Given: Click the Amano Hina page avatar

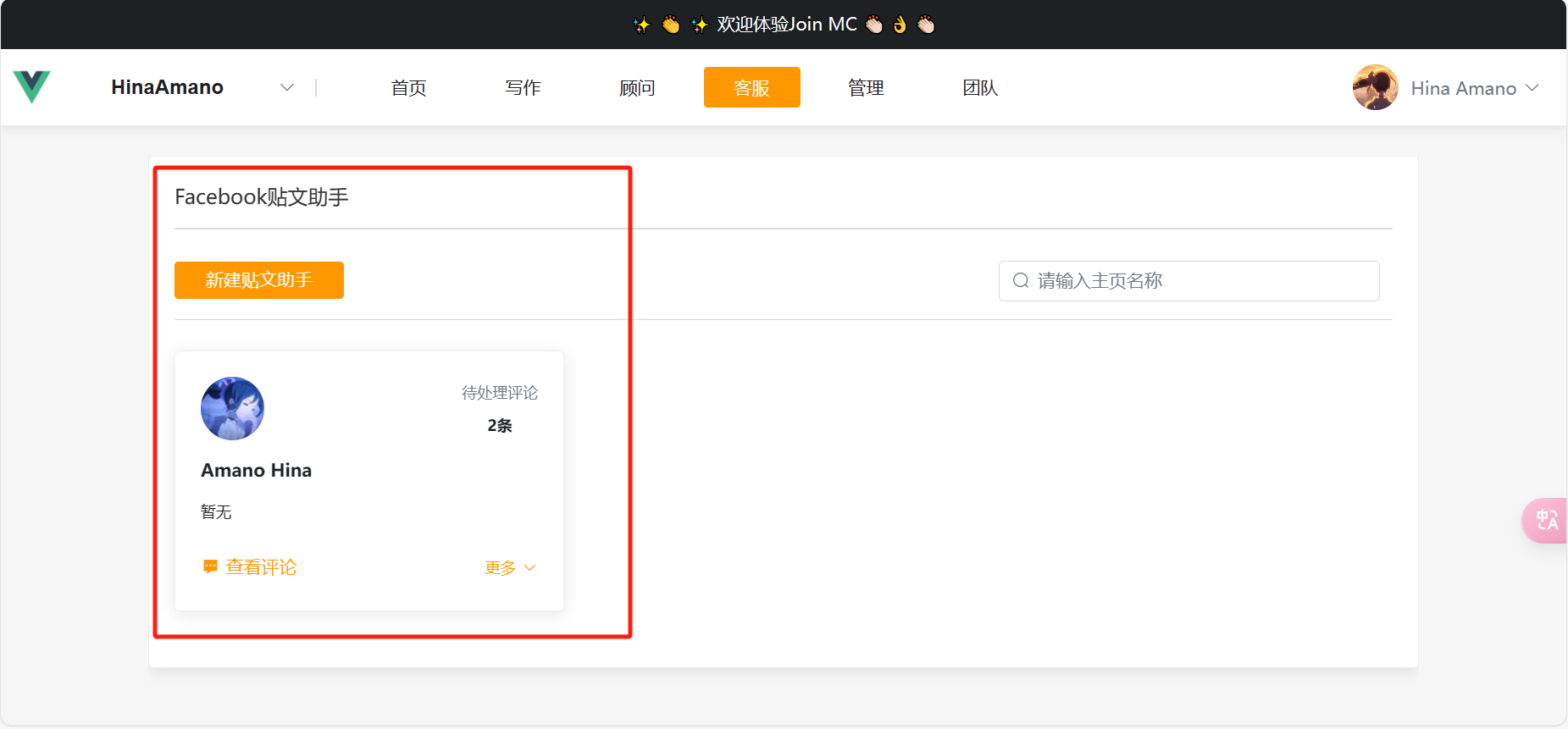Looking at the screenshot, I should click(x=232, y=409).
